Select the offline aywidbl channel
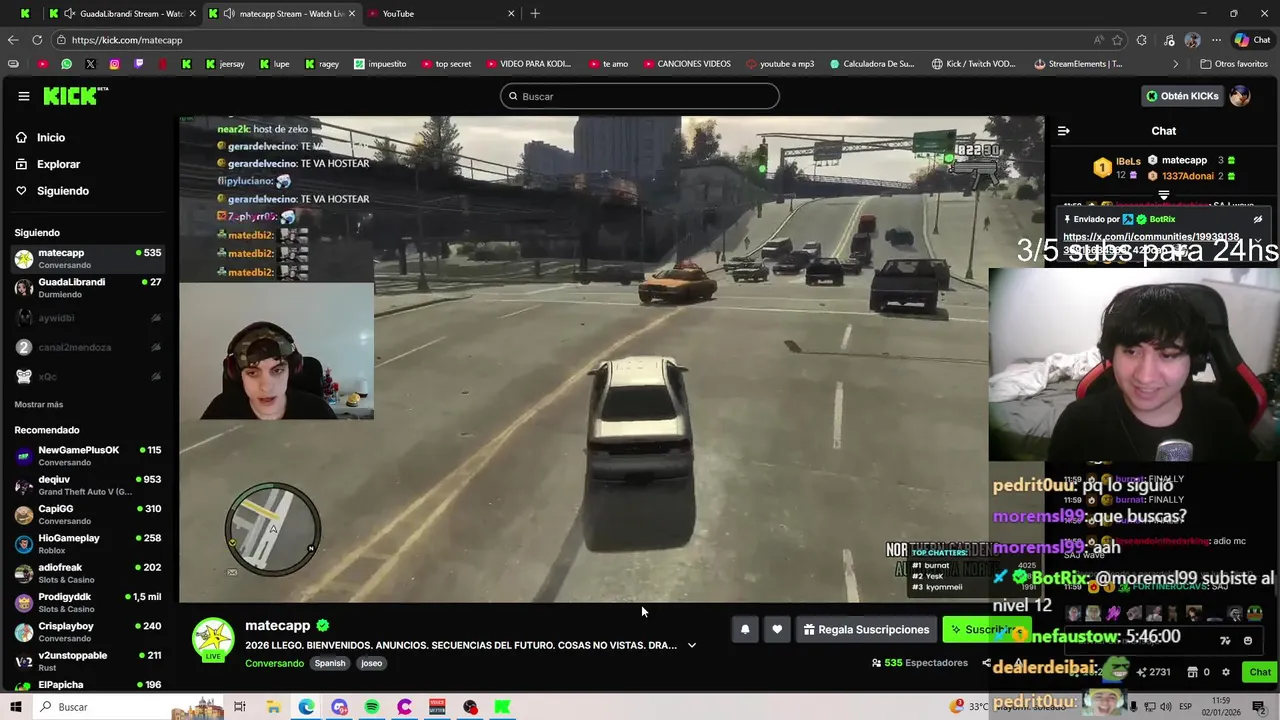The width and height of the screenshot is (1280, 720). click(88, 318)
